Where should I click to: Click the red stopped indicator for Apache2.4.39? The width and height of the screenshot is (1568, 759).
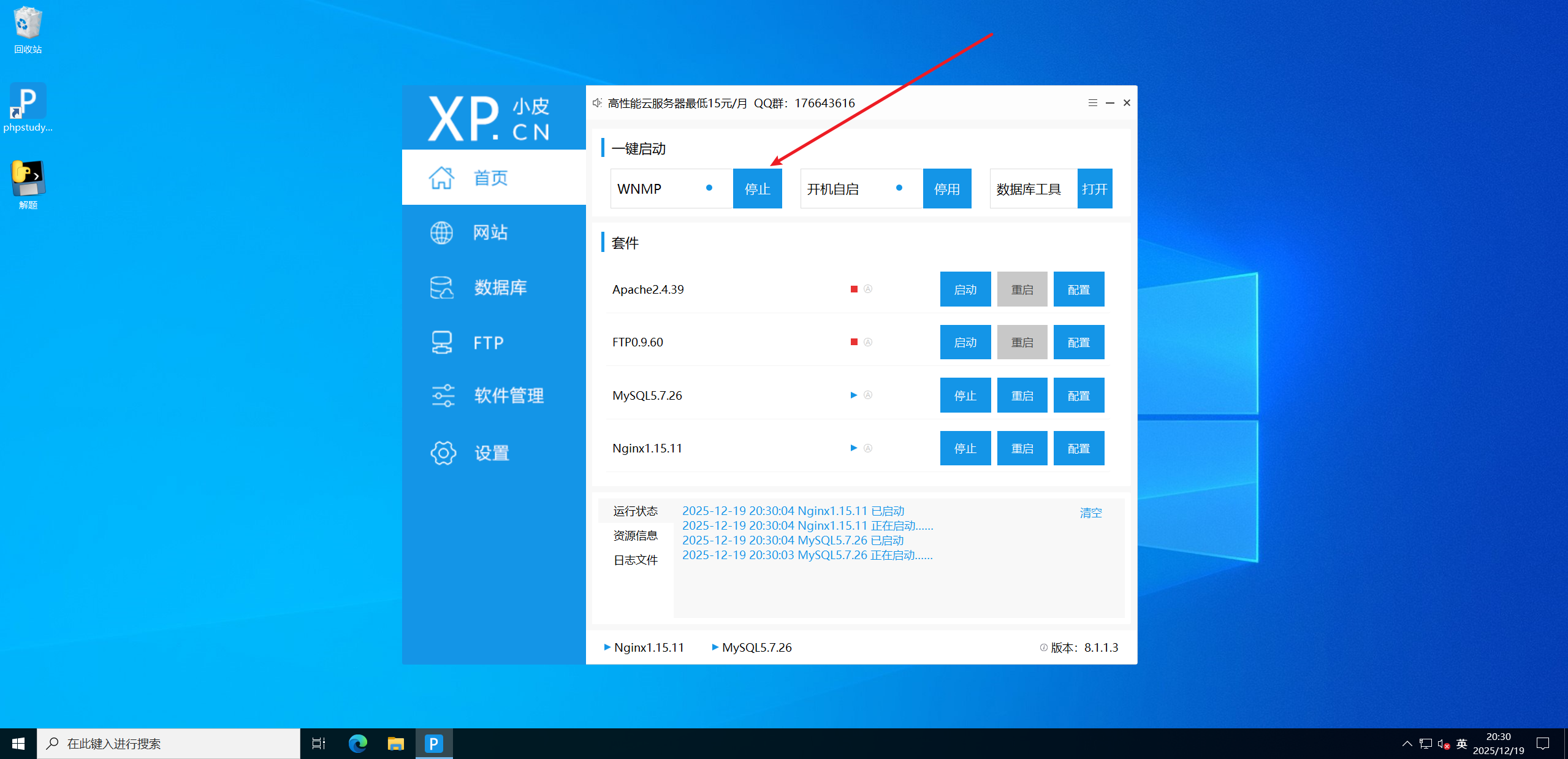coord(854,289)
